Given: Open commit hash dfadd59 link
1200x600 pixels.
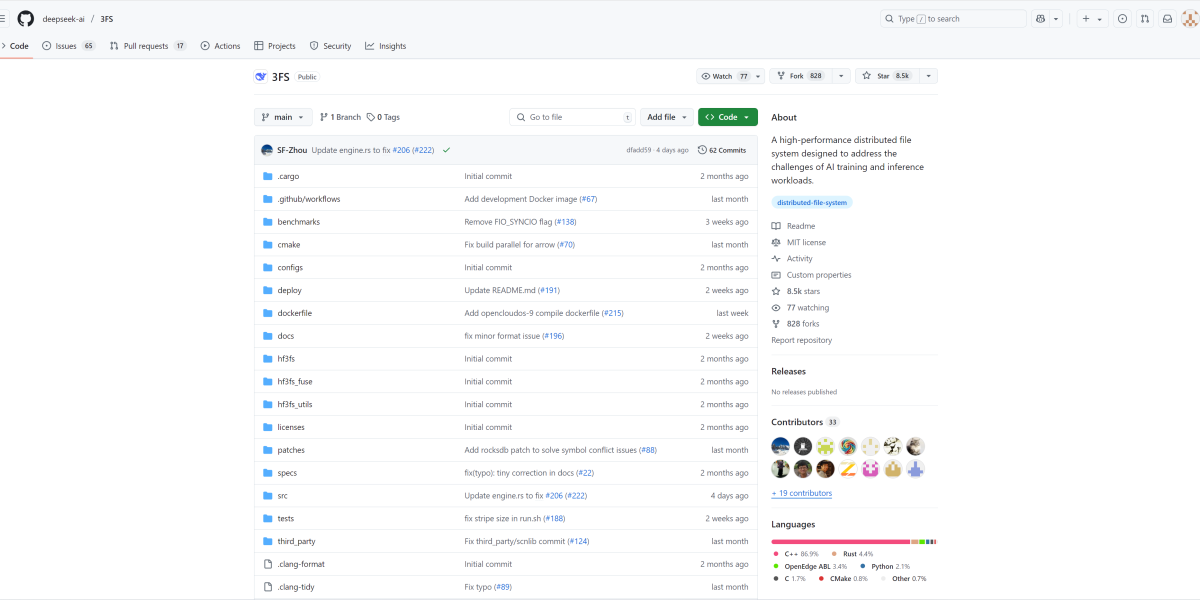Looking at the screenshot, I should (x=638, y=150).
